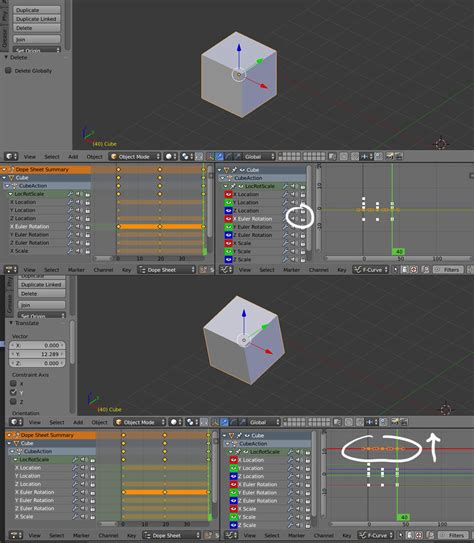Click Join button, upper tool shelf

(x=36, y=39)
